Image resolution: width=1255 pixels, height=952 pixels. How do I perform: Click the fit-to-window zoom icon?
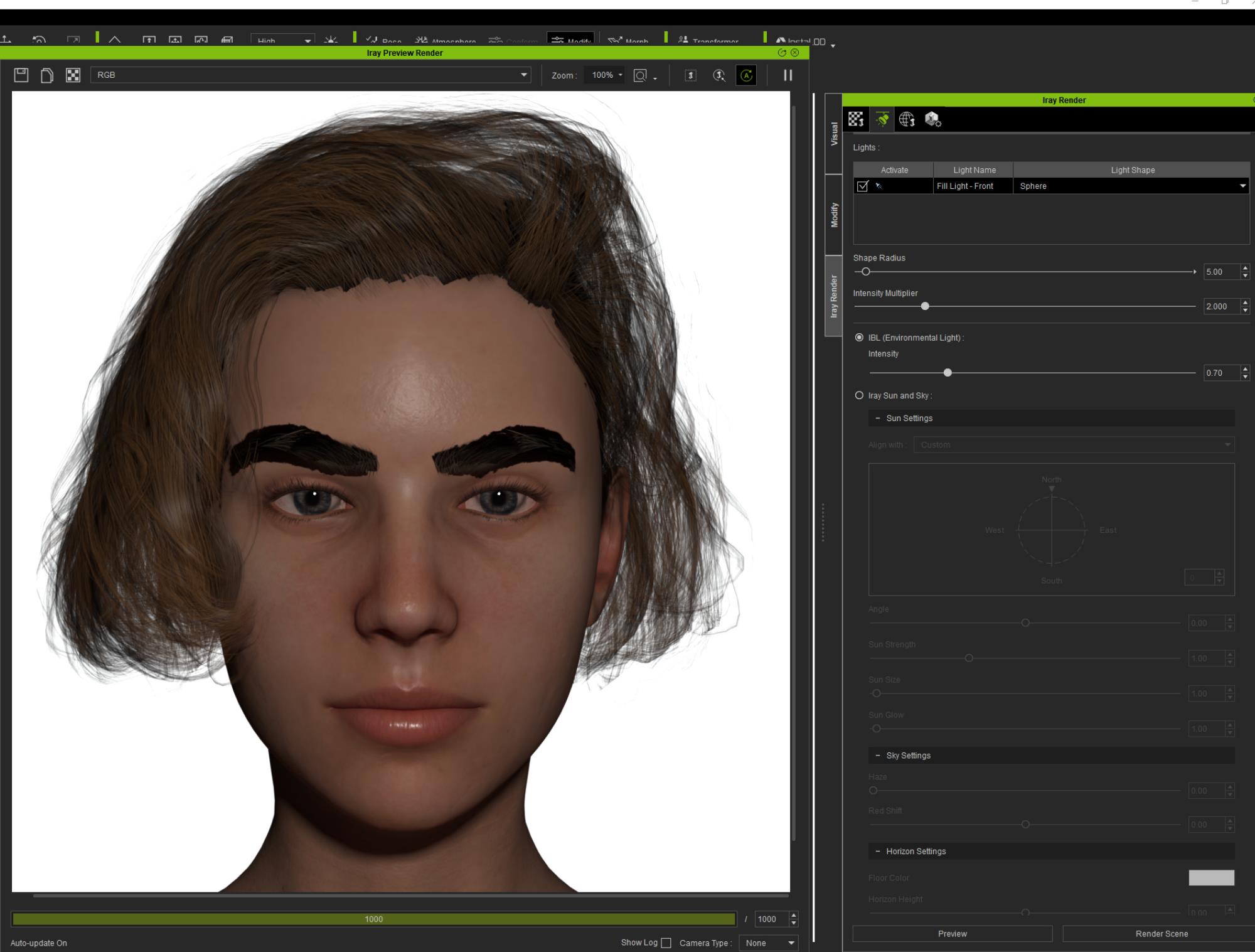(x=640, y=75)
